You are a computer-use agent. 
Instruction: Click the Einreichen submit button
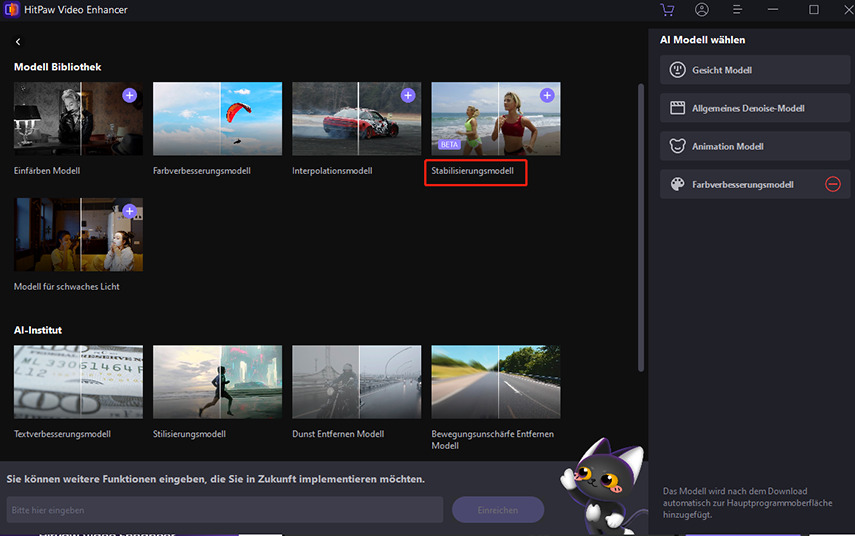point(498,510)
